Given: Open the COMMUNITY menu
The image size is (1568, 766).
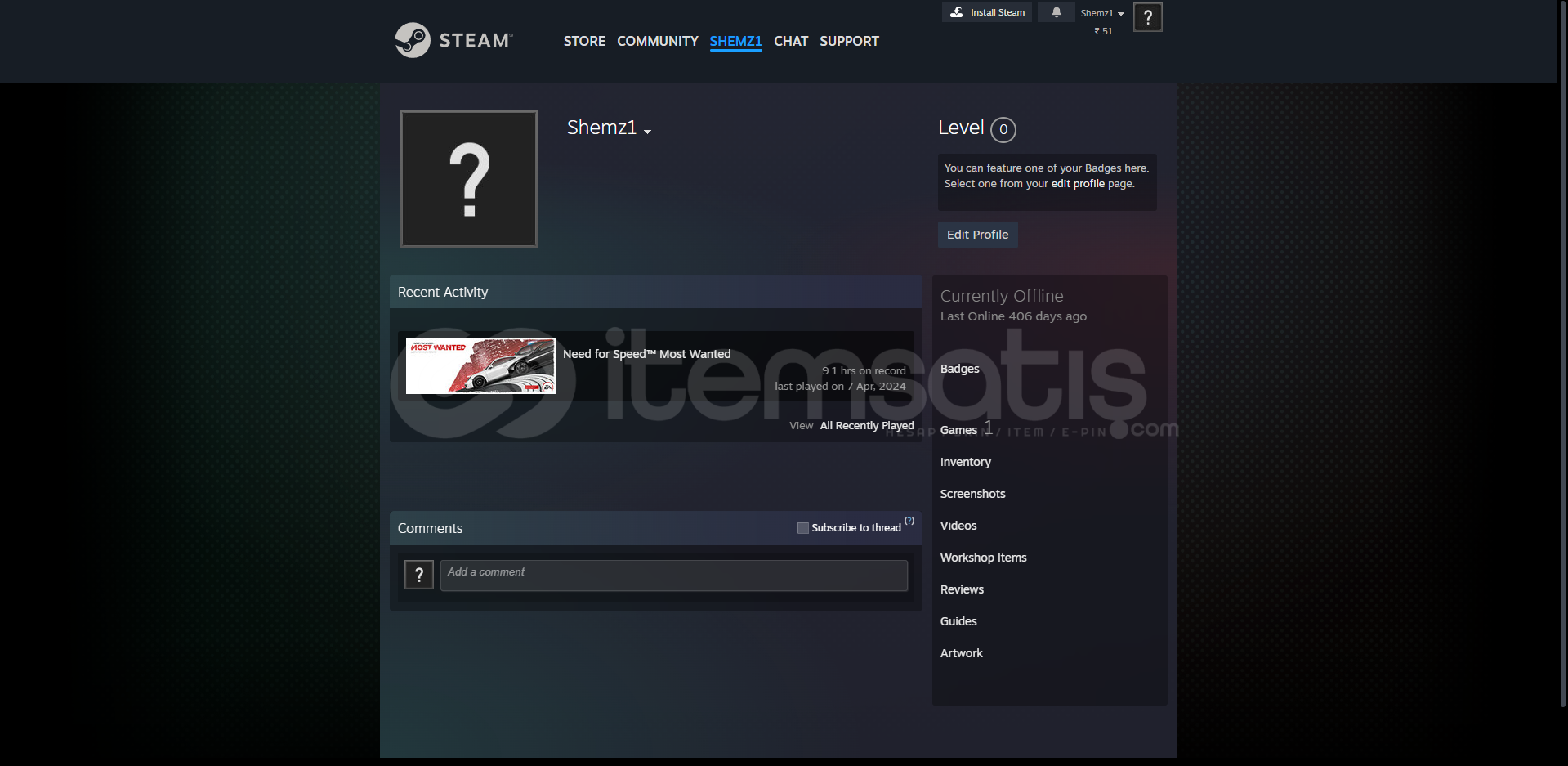Looking at the screenshot, I should point(658,41).
